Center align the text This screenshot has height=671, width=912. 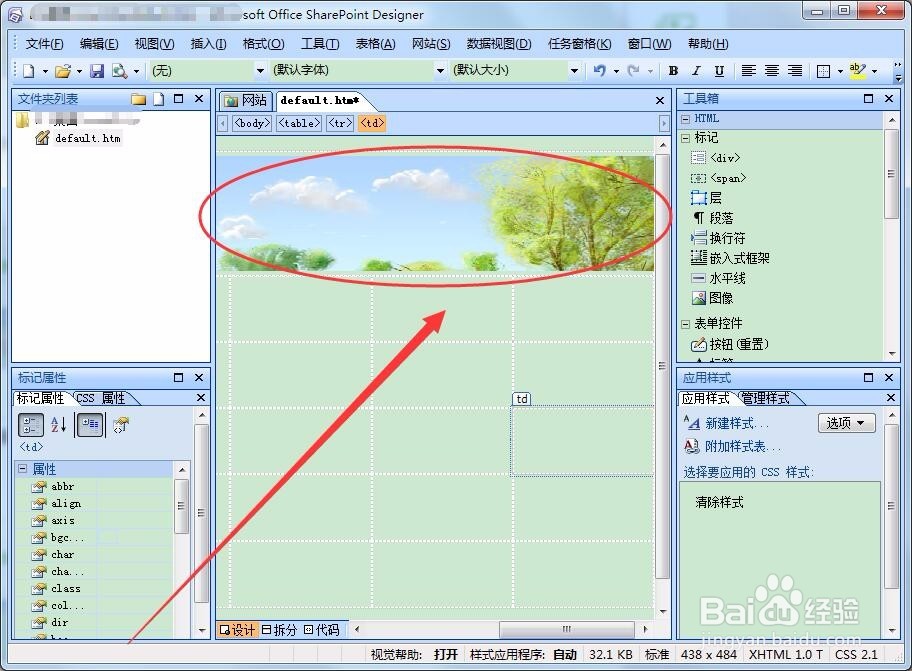pyautogui.click(x=772, y=71)
